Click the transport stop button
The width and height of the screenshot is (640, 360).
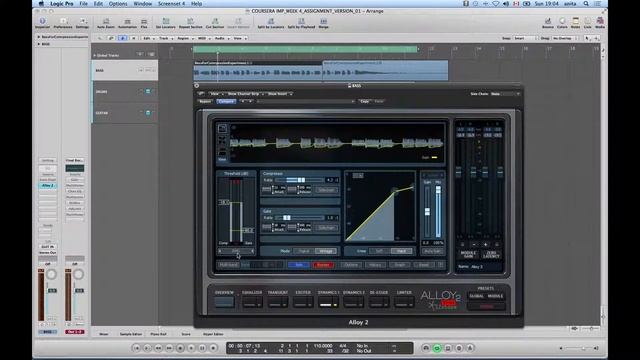[x=180, y=348]
